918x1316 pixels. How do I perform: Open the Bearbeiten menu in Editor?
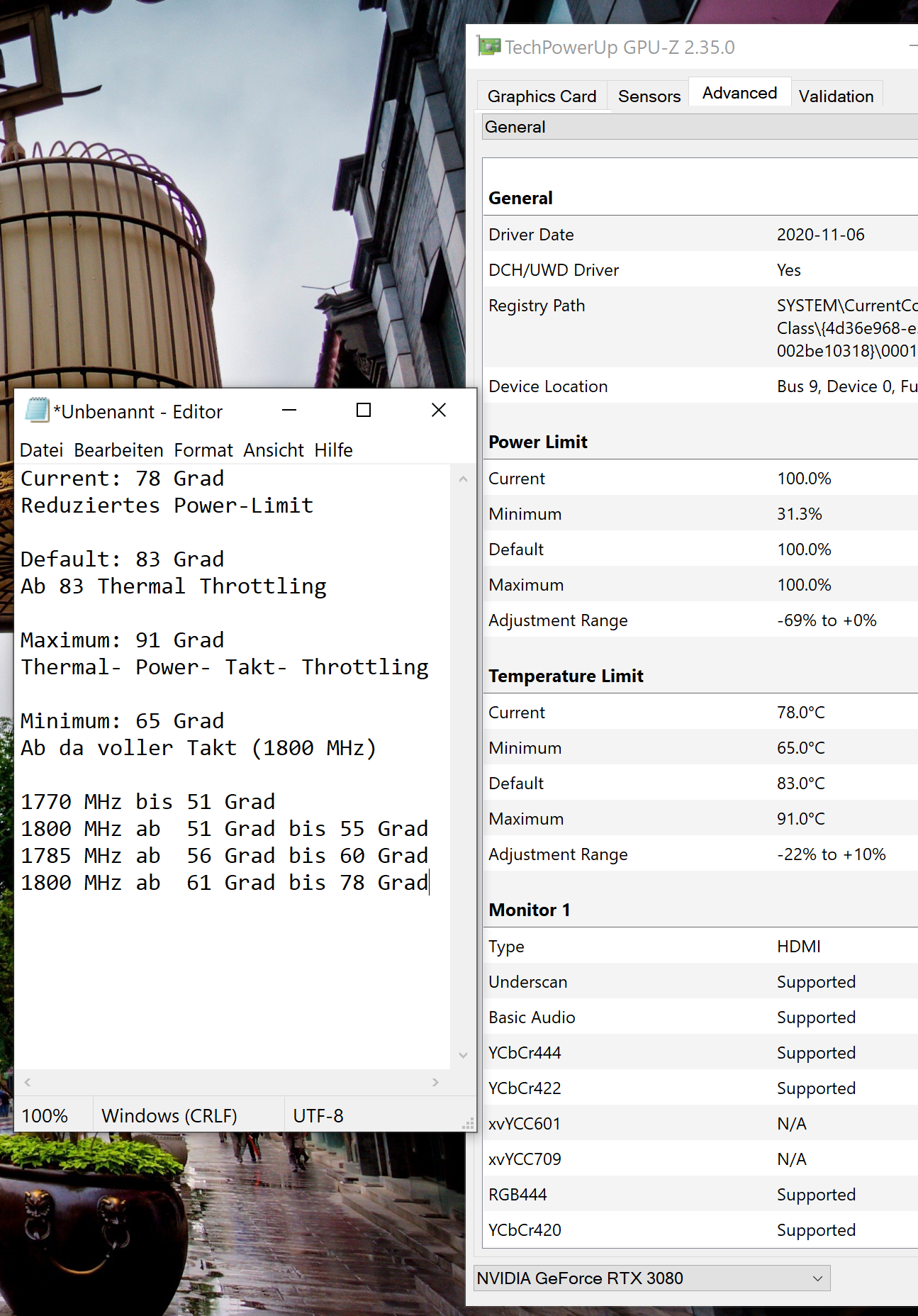(x=118, y=450)
